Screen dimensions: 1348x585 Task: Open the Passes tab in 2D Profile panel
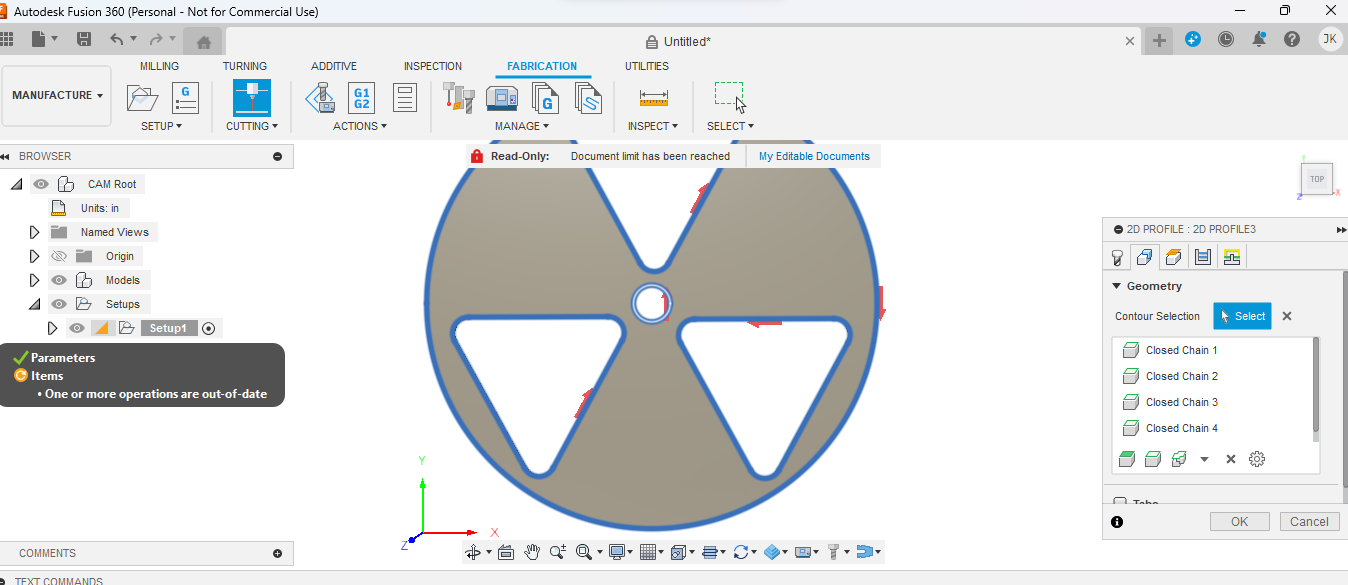1203,257
